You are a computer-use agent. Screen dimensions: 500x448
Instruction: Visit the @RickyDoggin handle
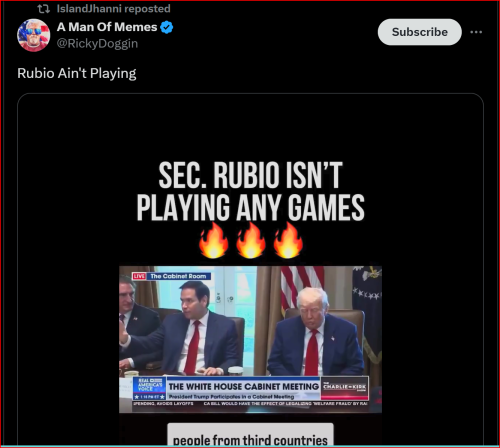point(97,44)
